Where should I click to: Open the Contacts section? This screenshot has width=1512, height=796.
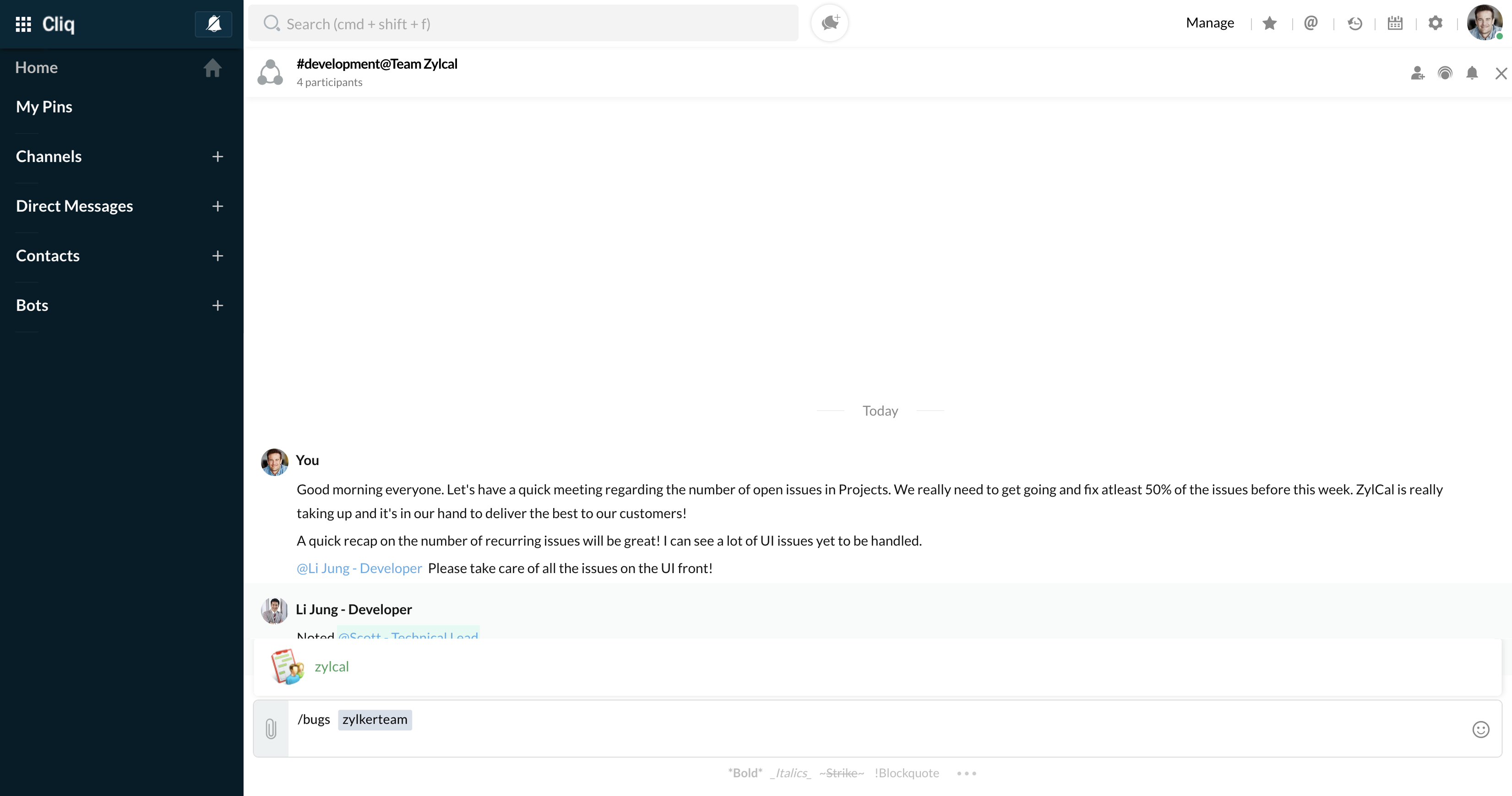point(48,256)
